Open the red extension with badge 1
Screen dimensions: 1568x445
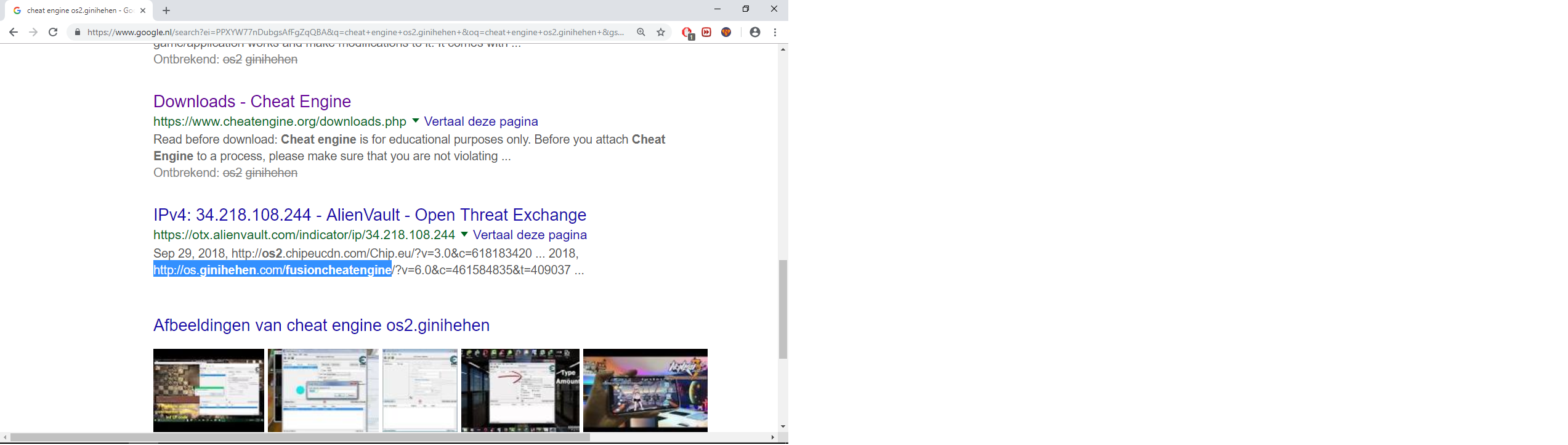[688, 33]
